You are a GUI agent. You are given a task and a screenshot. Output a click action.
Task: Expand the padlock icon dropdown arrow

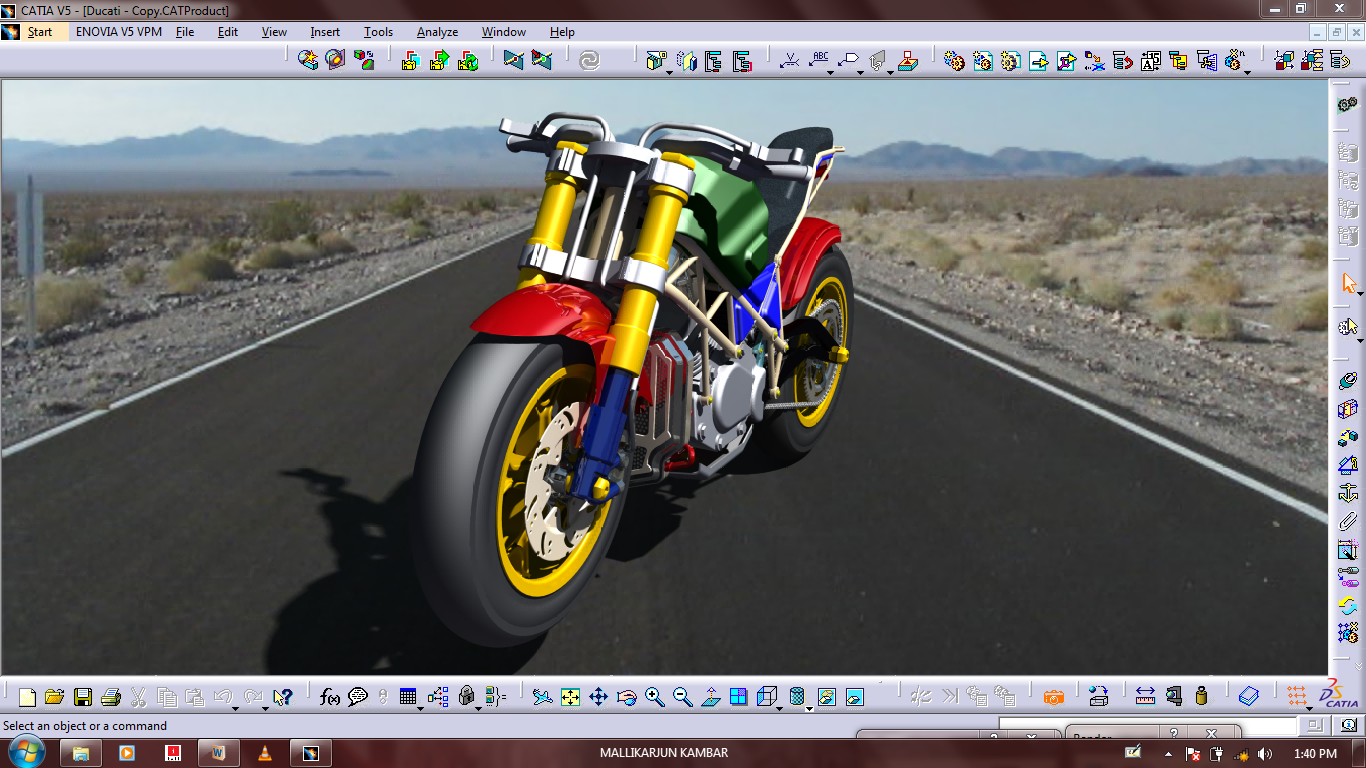479,708
